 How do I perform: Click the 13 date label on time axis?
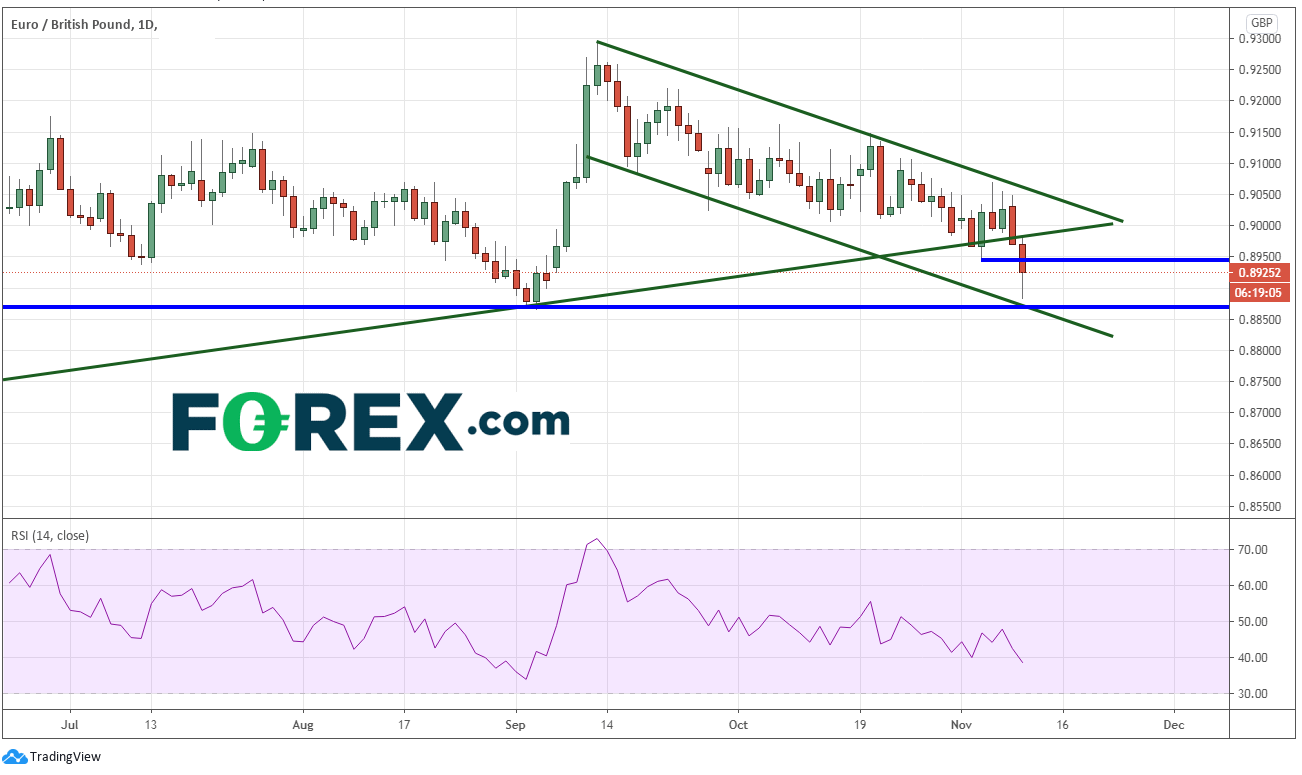point(150,724)
